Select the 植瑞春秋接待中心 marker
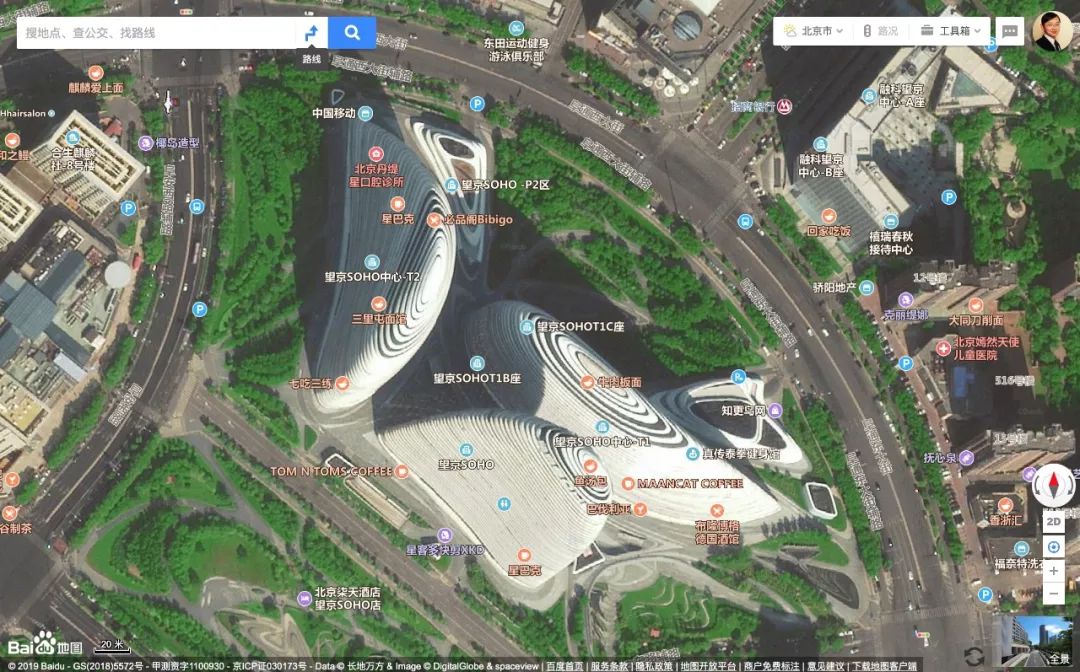1080x672 pixels. (891, 222)
